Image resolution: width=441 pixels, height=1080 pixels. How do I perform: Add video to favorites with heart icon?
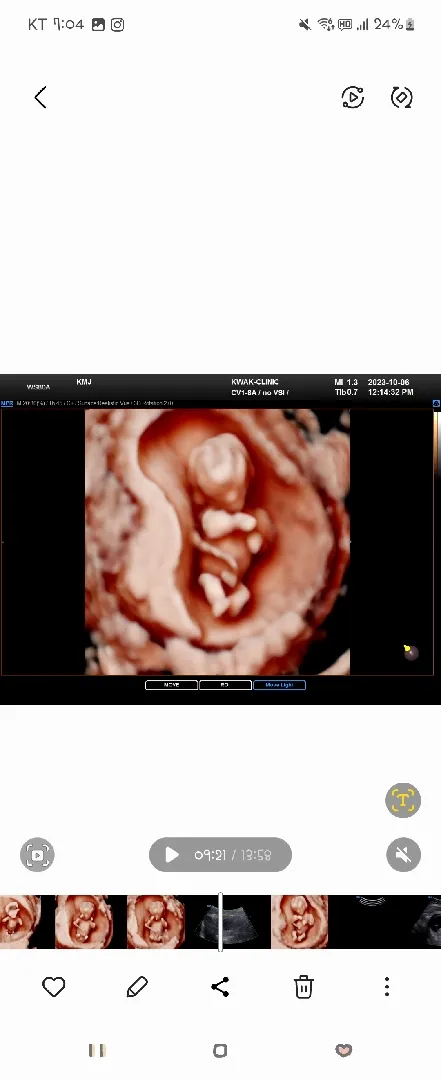(x=54, y=987)
